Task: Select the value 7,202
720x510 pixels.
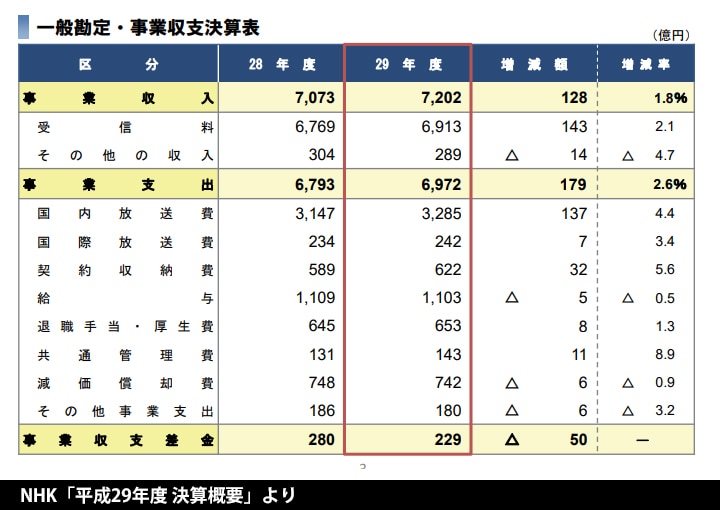Action: pyautogui.click(x=441, y=98)
